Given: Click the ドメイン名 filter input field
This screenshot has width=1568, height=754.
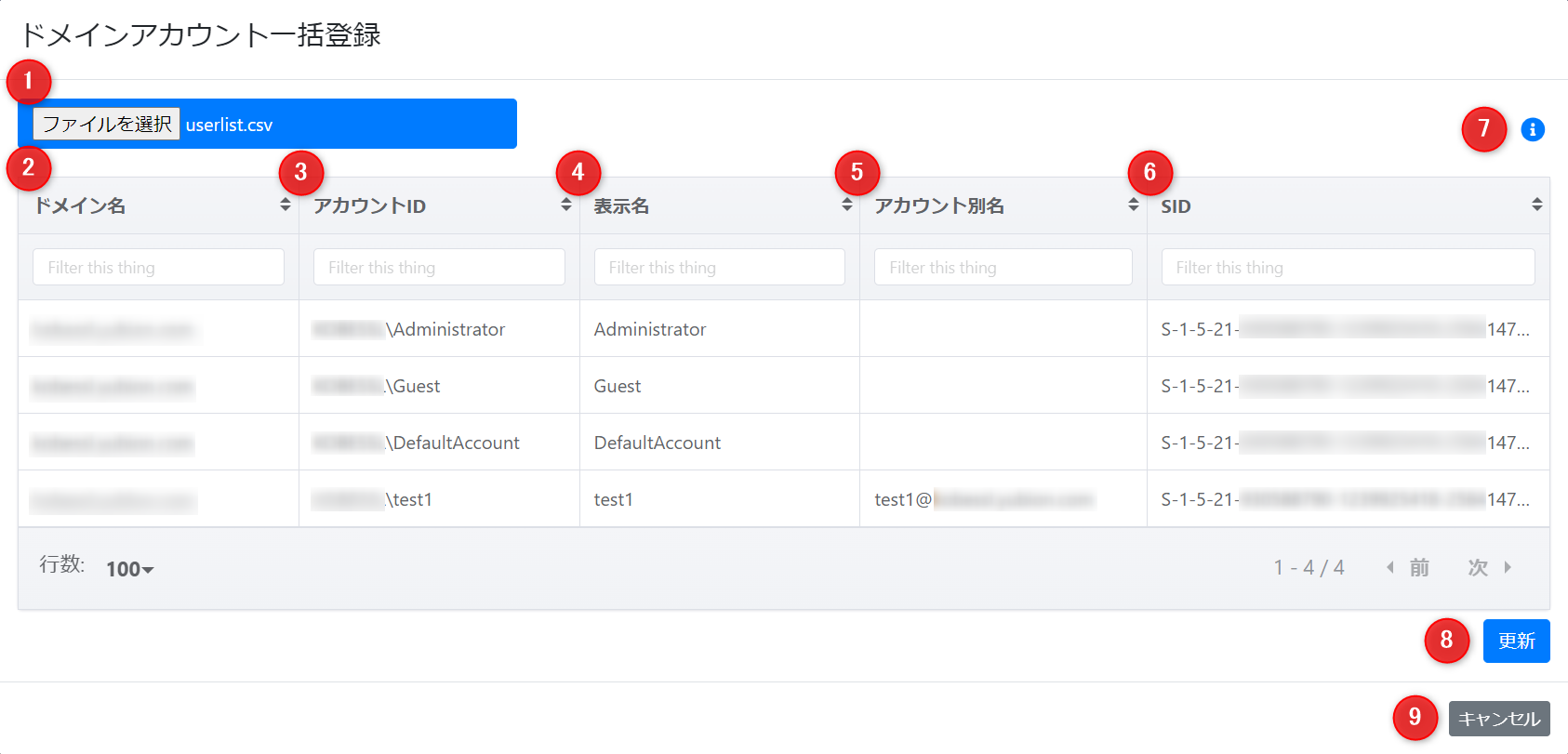Looking at the screenshot, I should pyautogui.click(x=159, y=267).
